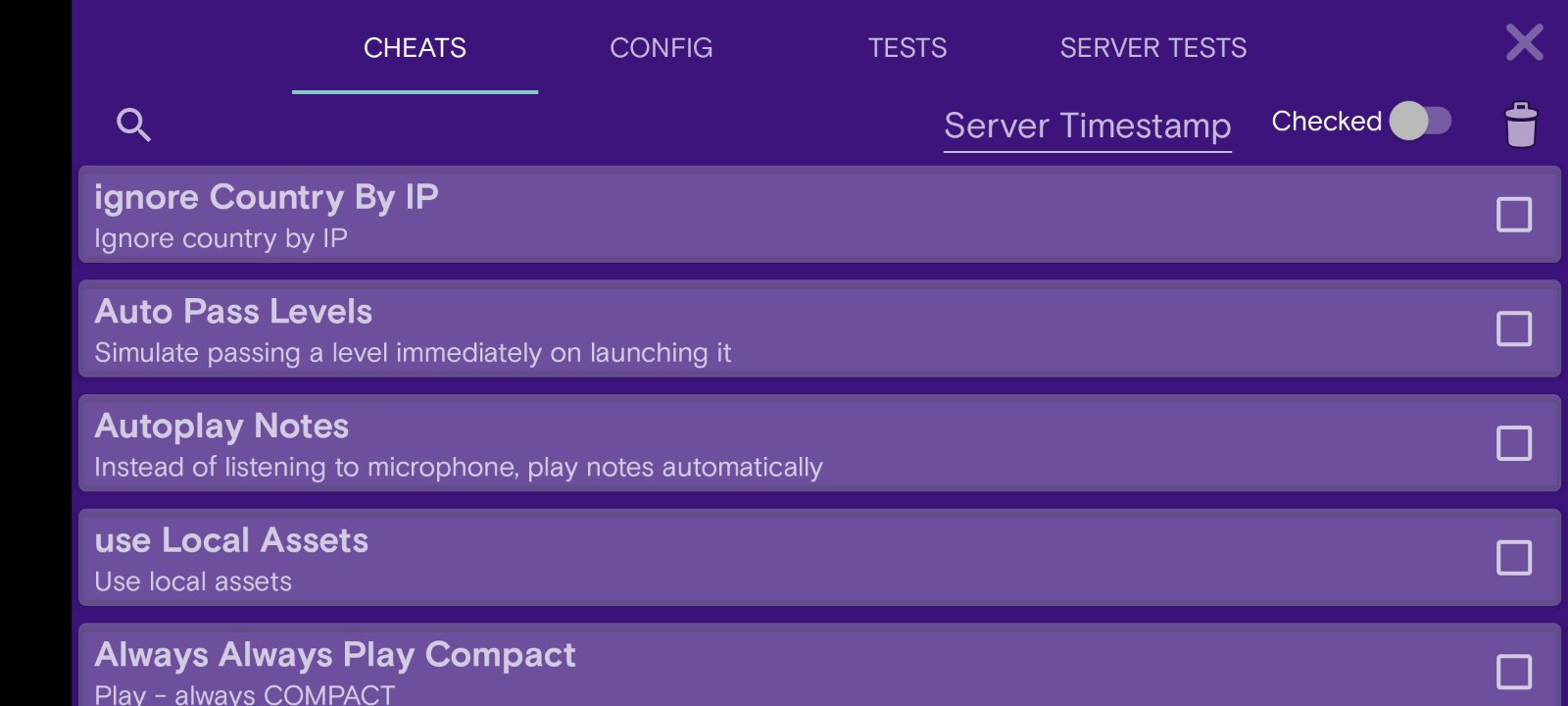Close the cheats panel with X

tap(1524, 43)
